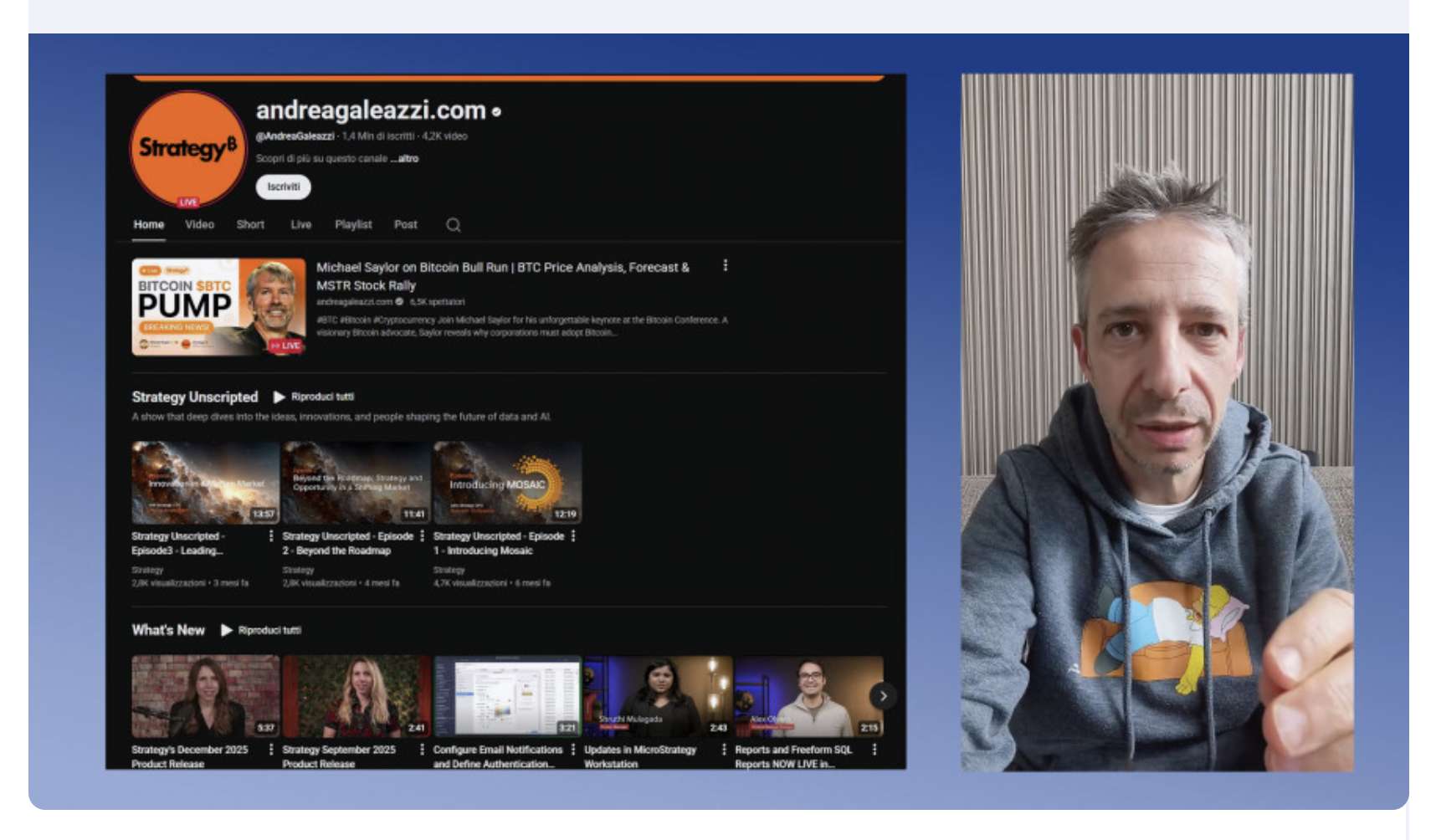Screen dimensions: 1436x840
Task: Open the Strategy channel avatar logo
Action: click(187, 149)
